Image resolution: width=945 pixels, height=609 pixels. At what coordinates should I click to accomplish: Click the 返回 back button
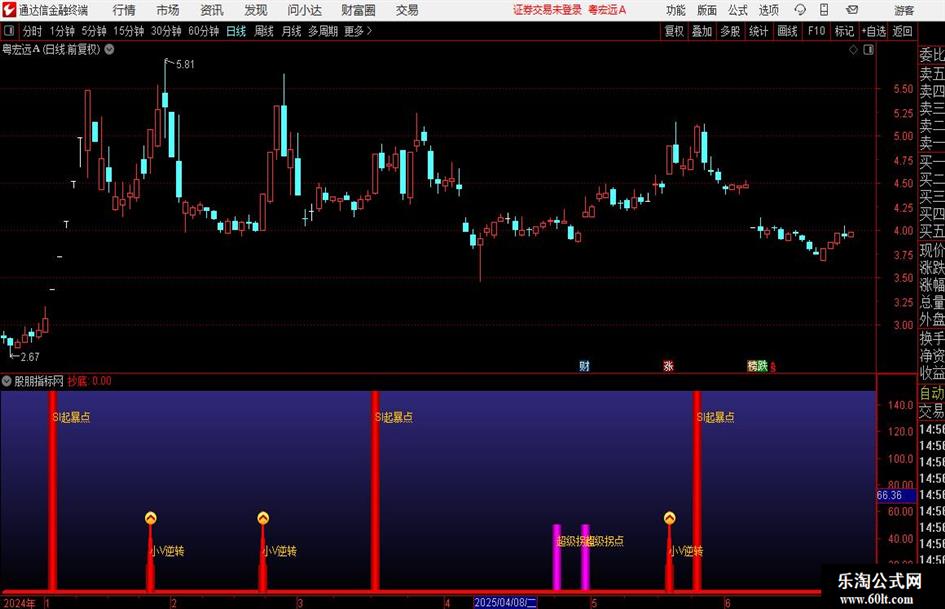coord(902,31)
